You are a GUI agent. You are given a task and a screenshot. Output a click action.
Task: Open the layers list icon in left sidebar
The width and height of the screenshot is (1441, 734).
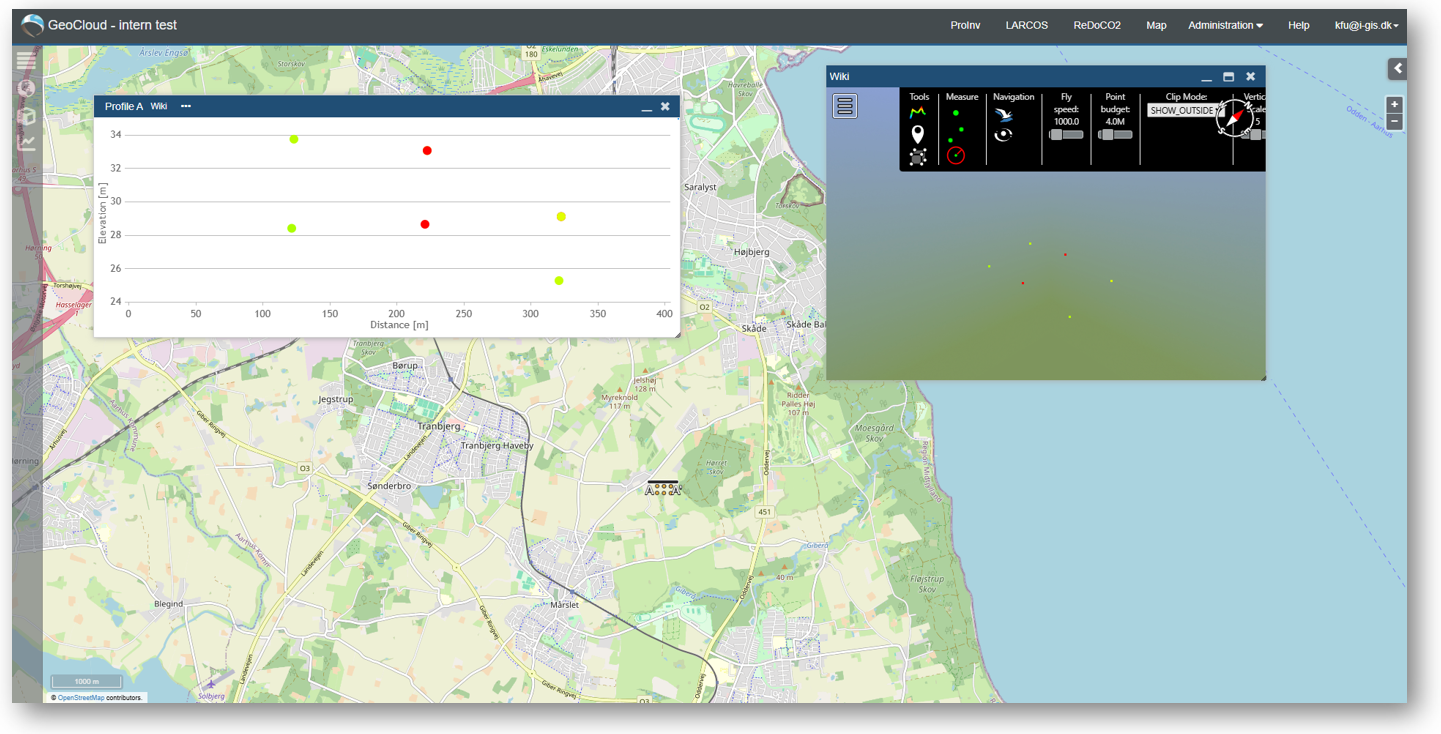(x=26, y=61)
